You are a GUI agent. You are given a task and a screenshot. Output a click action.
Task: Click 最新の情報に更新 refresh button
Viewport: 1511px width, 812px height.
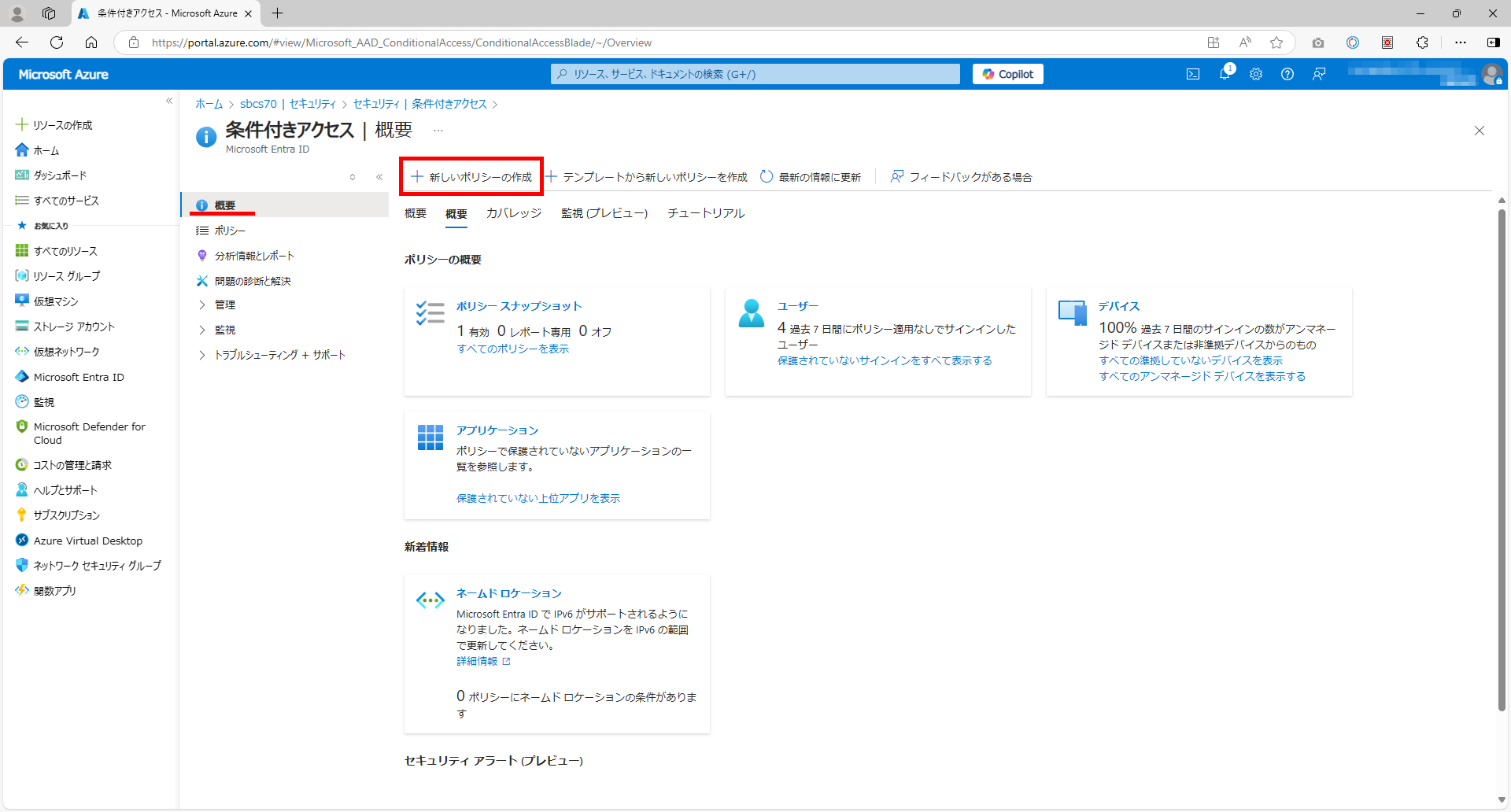click(811, 177)
